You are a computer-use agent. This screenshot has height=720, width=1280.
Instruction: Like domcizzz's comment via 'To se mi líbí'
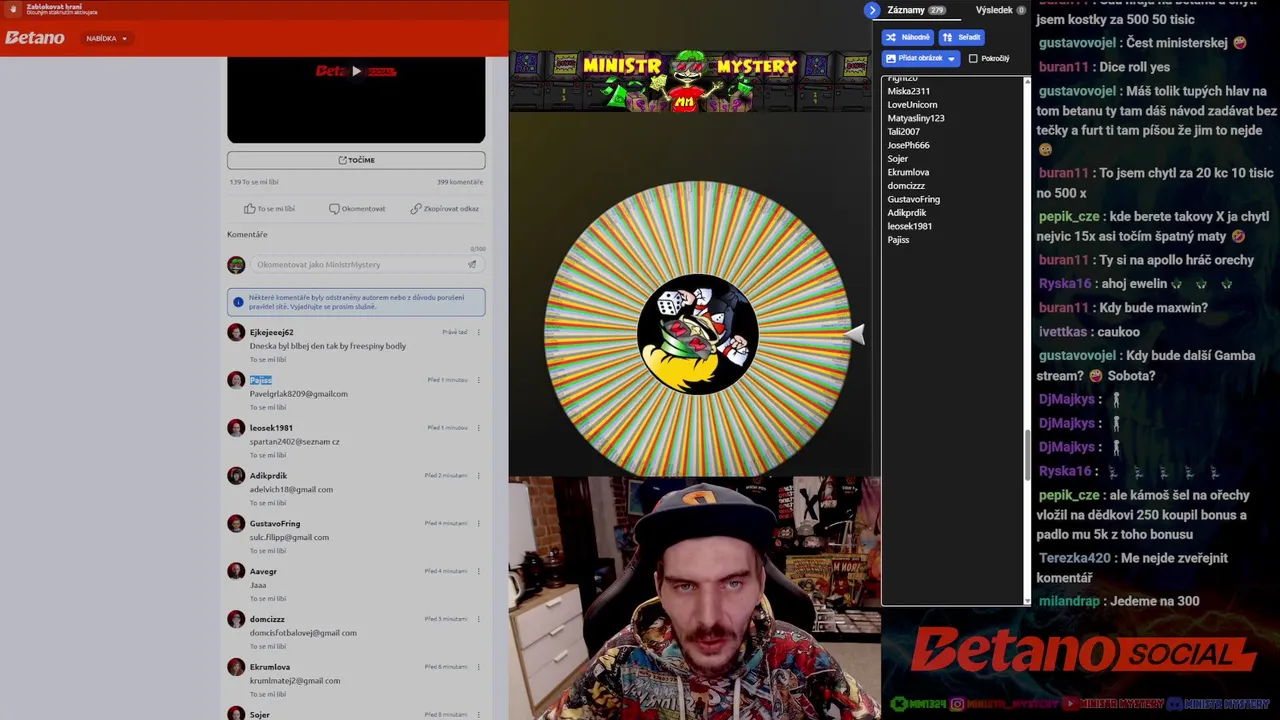click(x=268, y=646)
